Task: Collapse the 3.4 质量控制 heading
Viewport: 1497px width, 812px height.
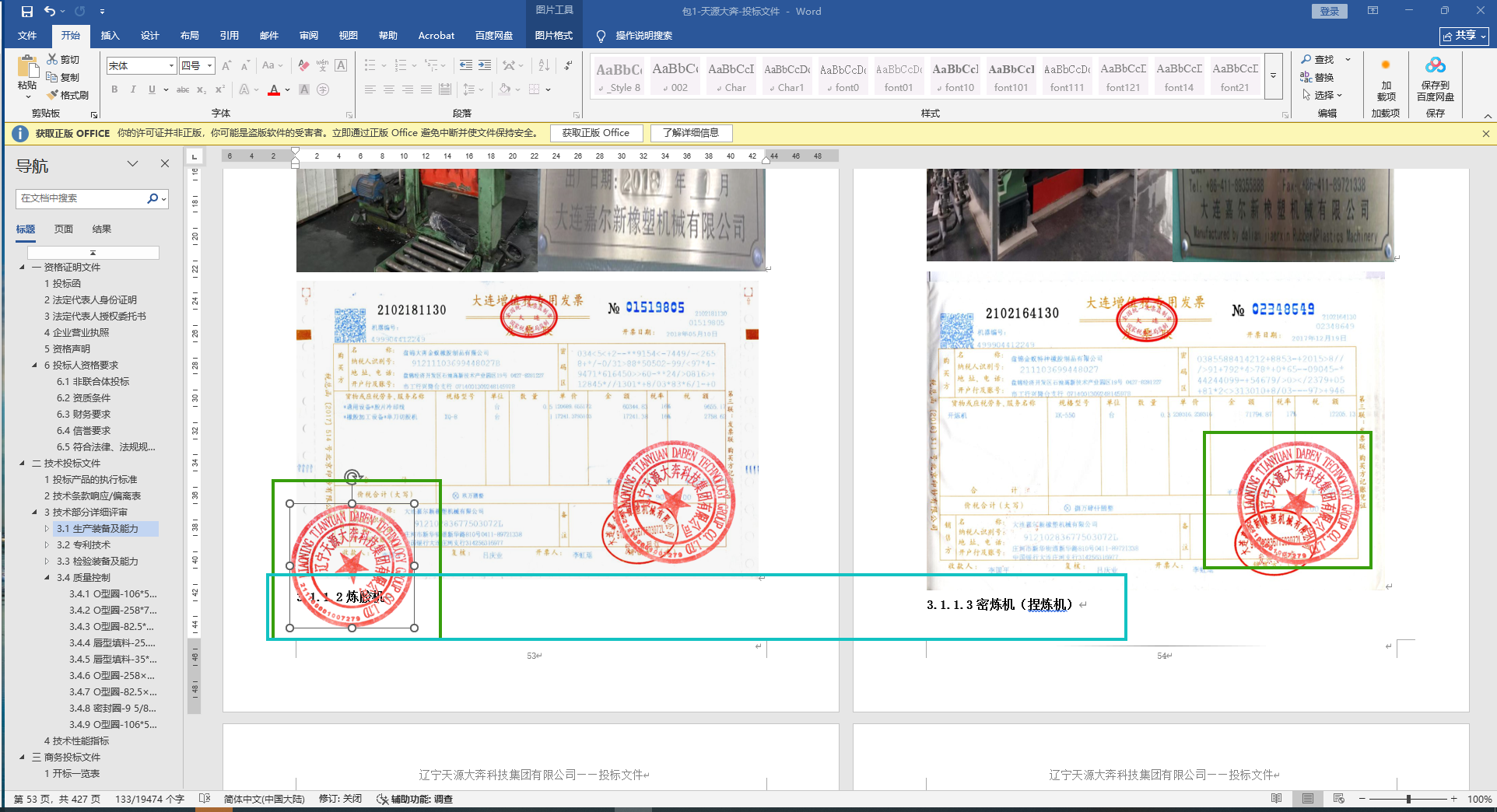Action: pyautogui.click(x=47, y=577)
